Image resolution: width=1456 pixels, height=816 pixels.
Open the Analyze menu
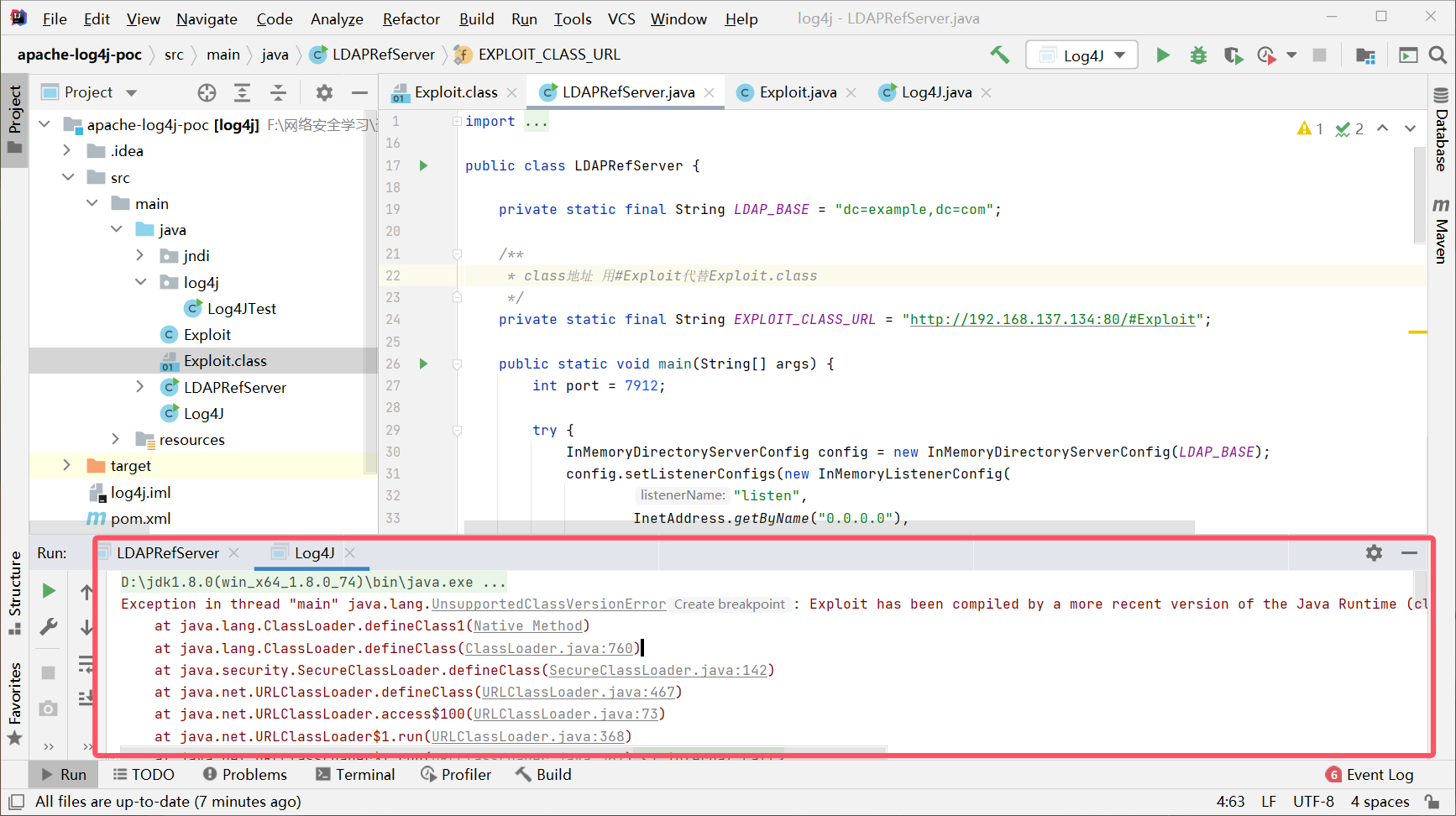pos(337,18)
